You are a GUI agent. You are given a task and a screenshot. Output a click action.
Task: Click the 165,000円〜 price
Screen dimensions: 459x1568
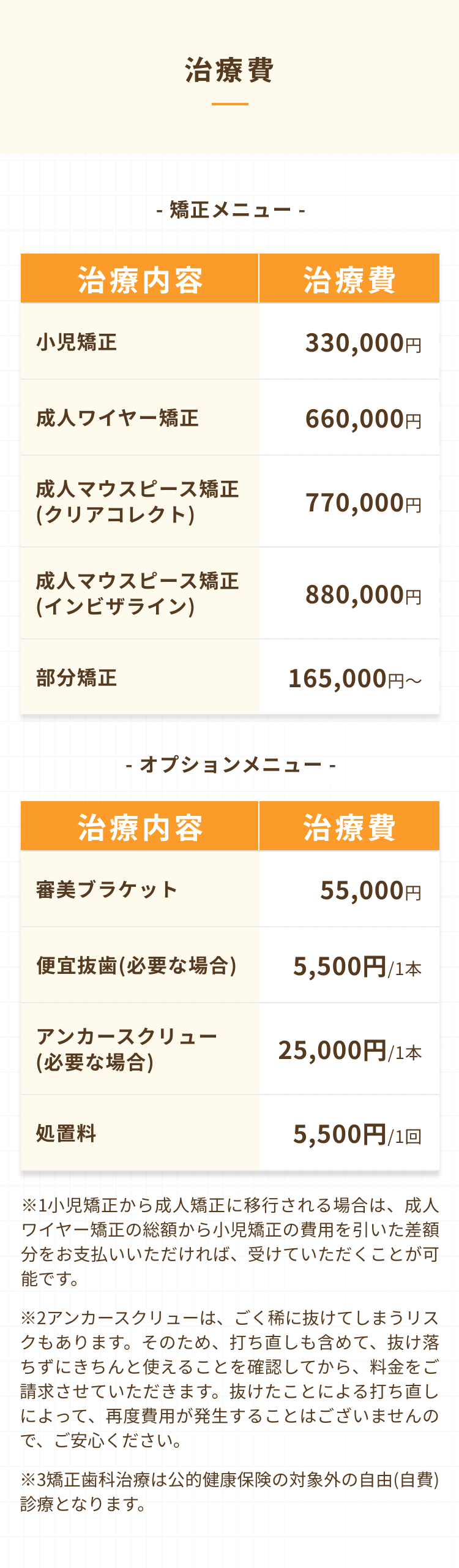click(355, 679)
